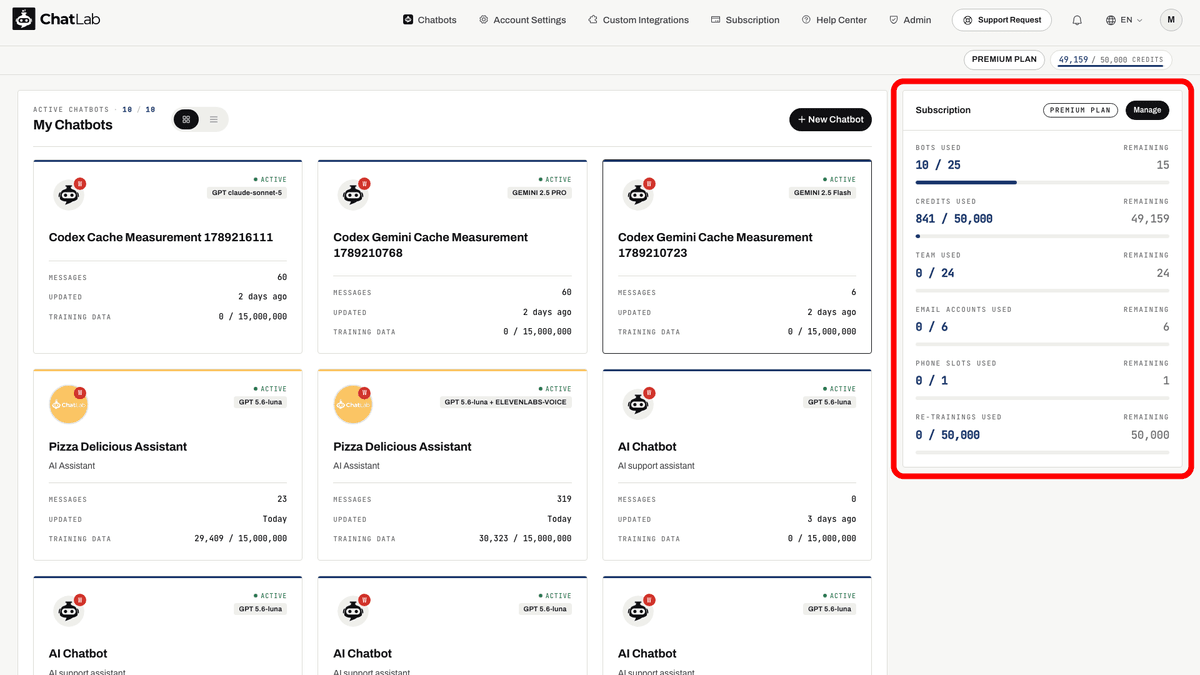The image size is (1200, 675).
Task: Click the 0 / 24 team used value
Action: (935, 273)
